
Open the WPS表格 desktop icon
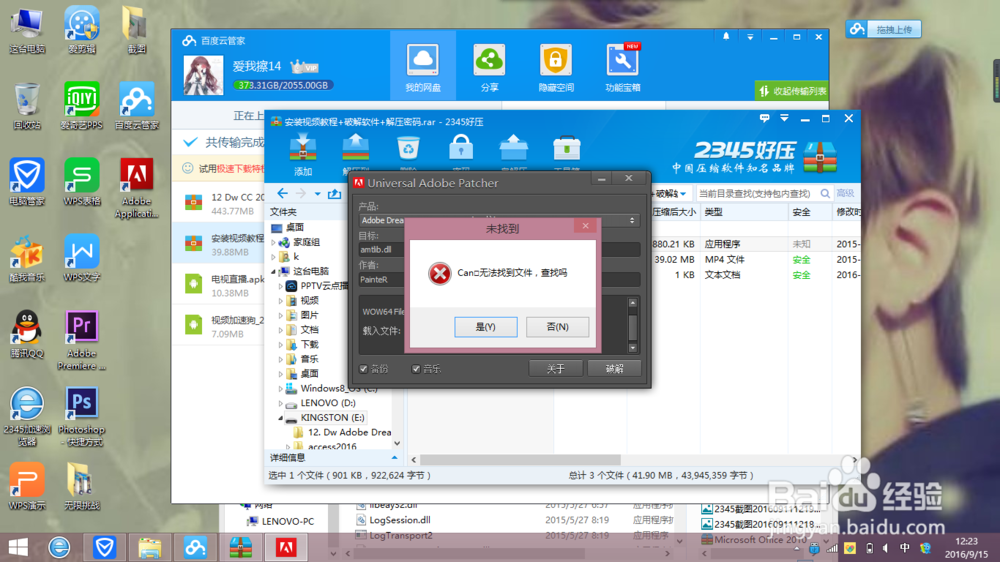coord(82,182)
